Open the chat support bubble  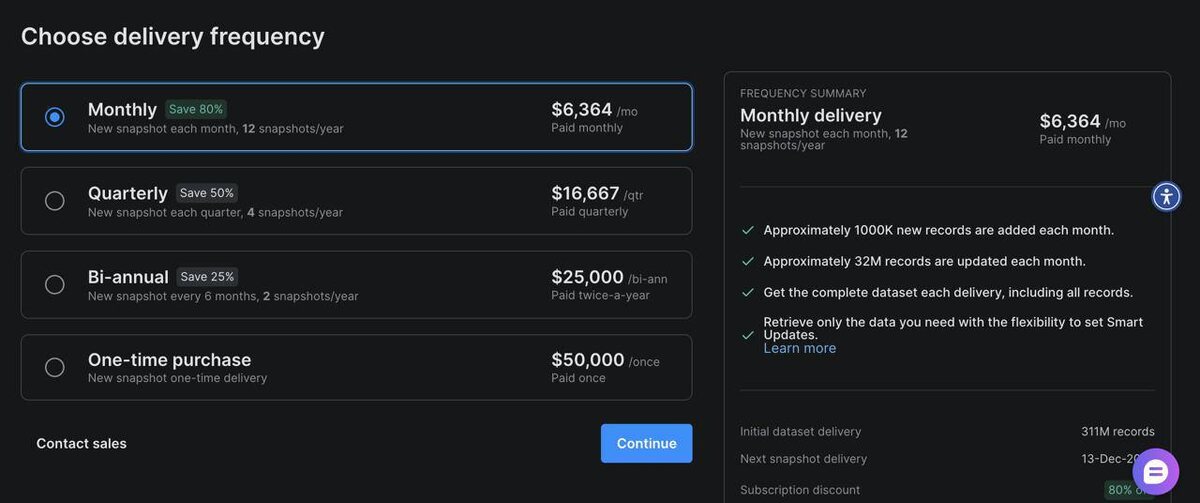pos(1155,472)
